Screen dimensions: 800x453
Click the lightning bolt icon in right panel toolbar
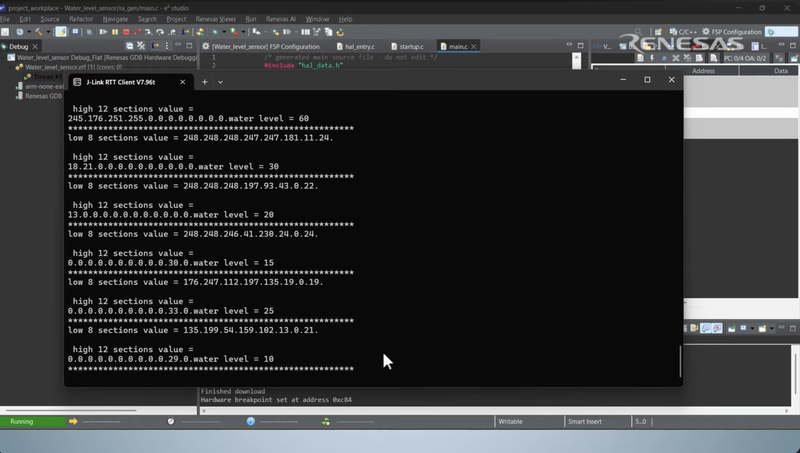click(x=652, y=58)
